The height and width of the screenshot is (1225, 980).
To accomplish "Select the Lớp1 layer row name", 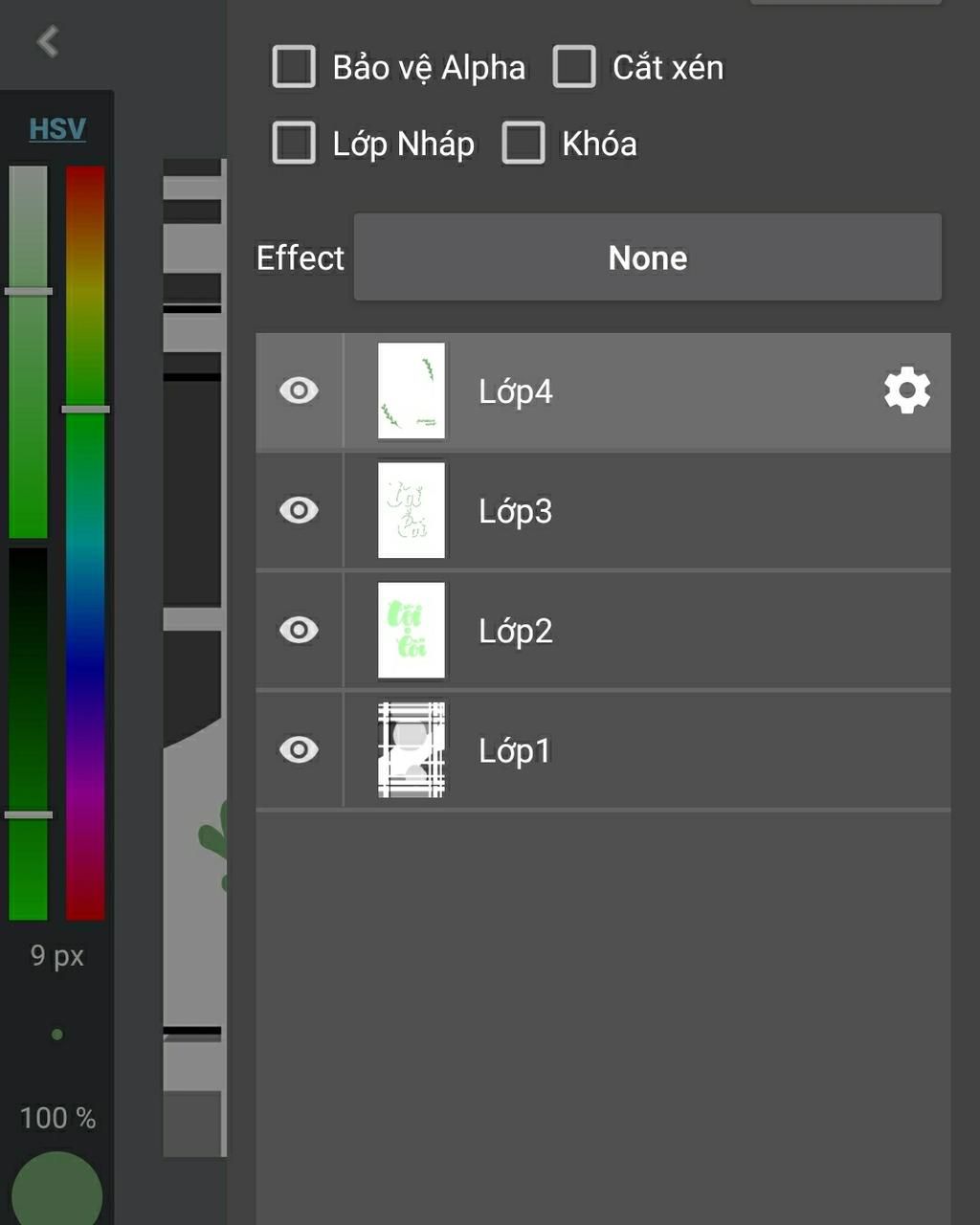I will coord(515,751).
